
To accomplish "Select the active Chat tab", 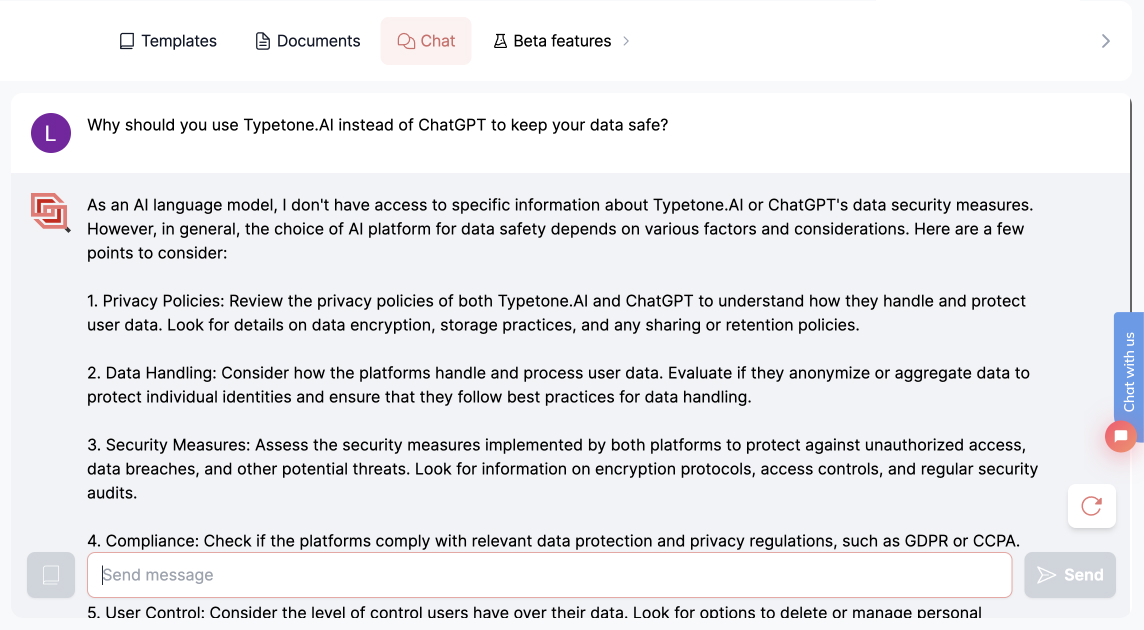I will pos(425,41).
